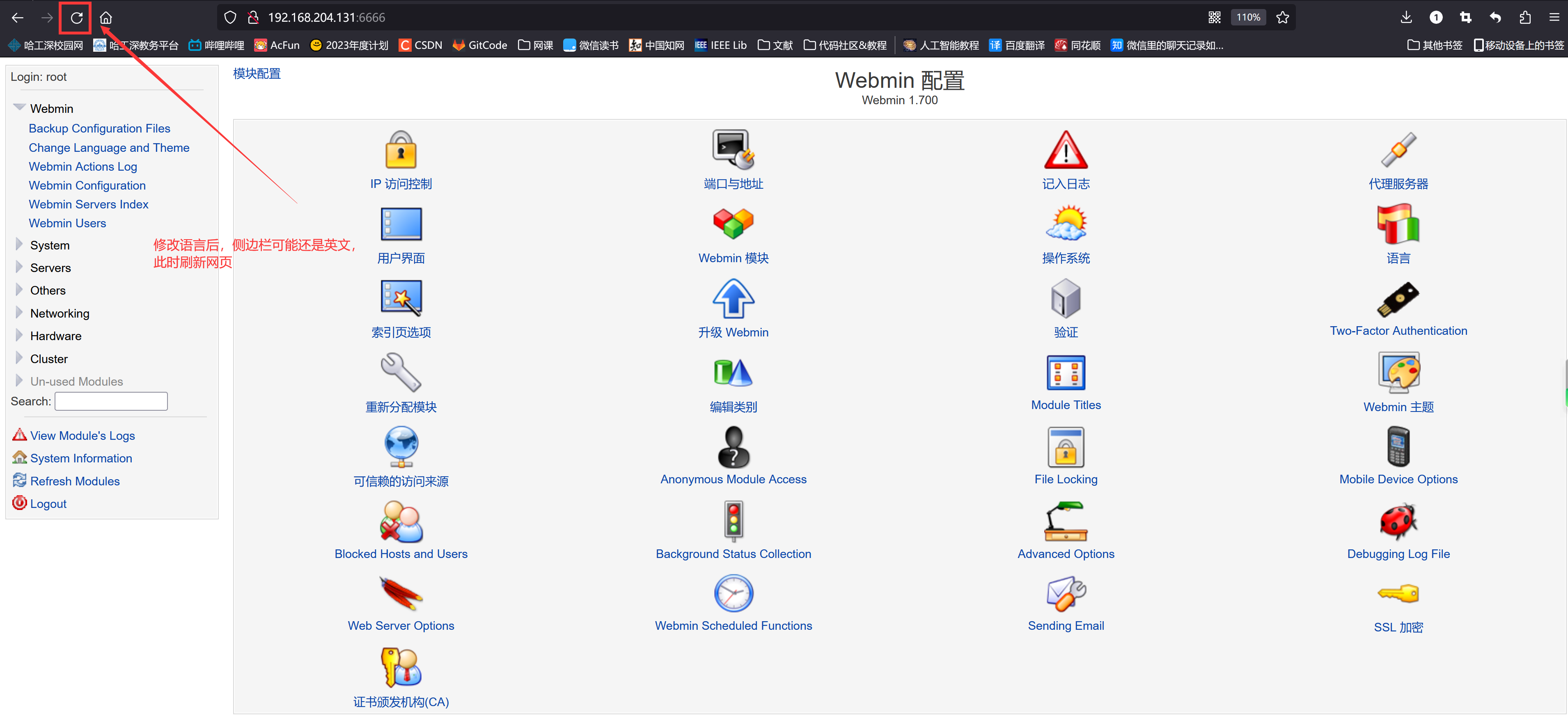Image resolution: width=1568 pixels, height=718 pixels.
Task: Collapse the Webmin sidebar category
Action: 51,108
